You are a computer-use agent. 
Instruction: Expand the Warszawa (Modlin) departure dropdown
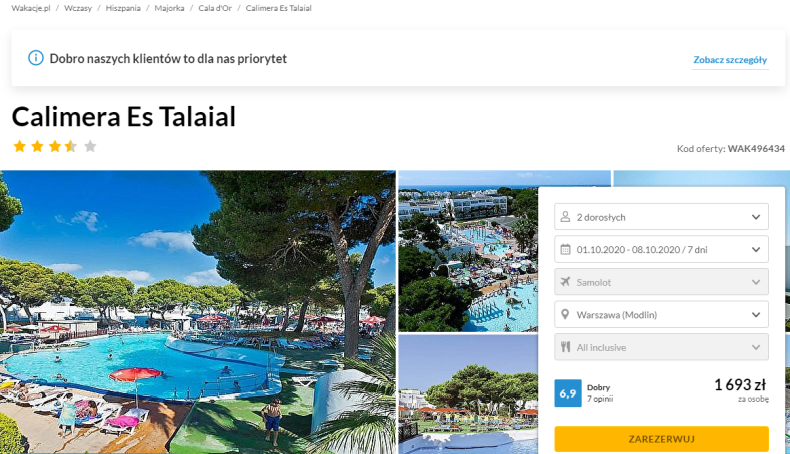coord(661,314)
